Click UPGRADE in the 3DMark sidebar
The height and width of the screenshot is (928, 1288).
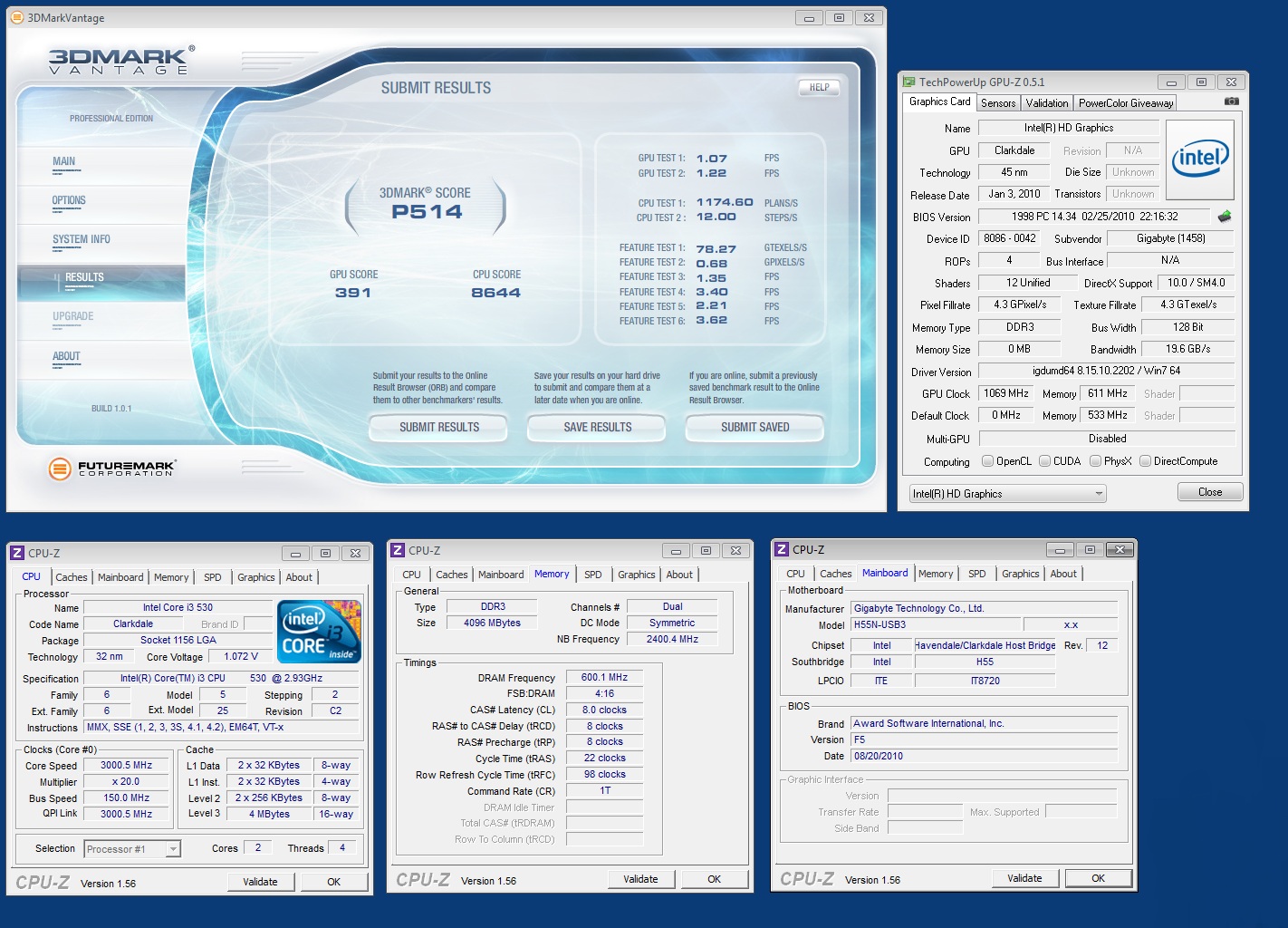pyautogui.click(x=73, y=317)
